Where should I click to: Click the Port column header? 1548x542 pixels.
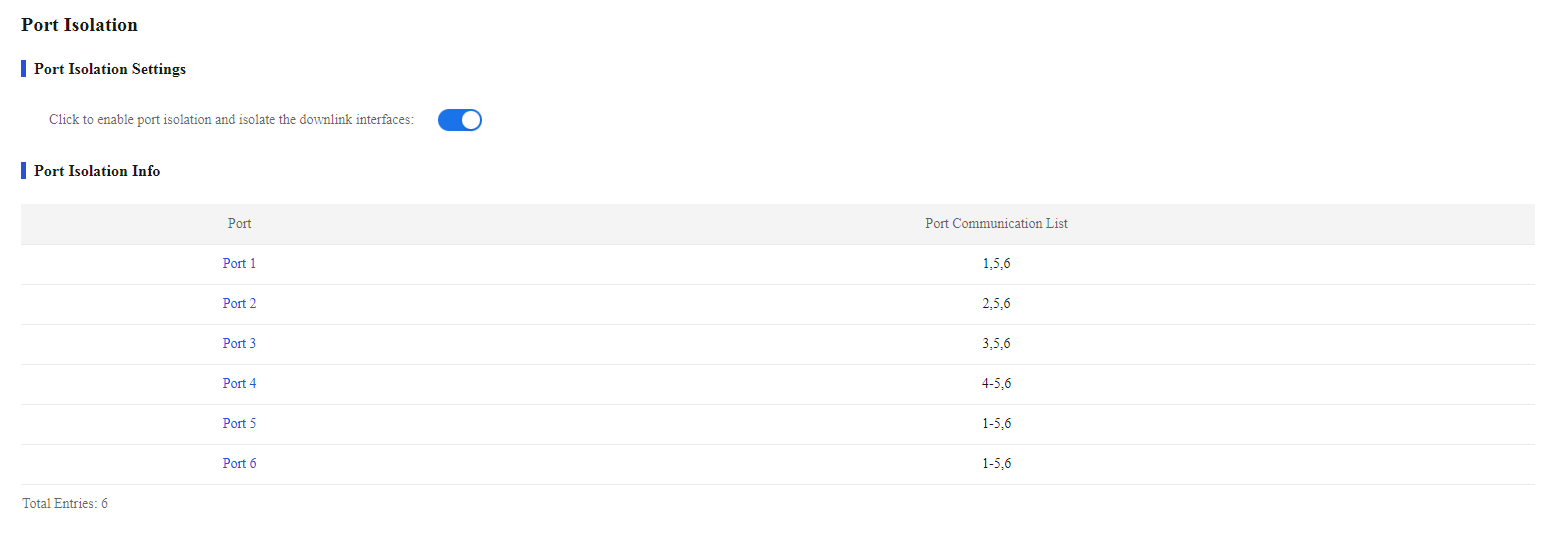tap(239, 224)
